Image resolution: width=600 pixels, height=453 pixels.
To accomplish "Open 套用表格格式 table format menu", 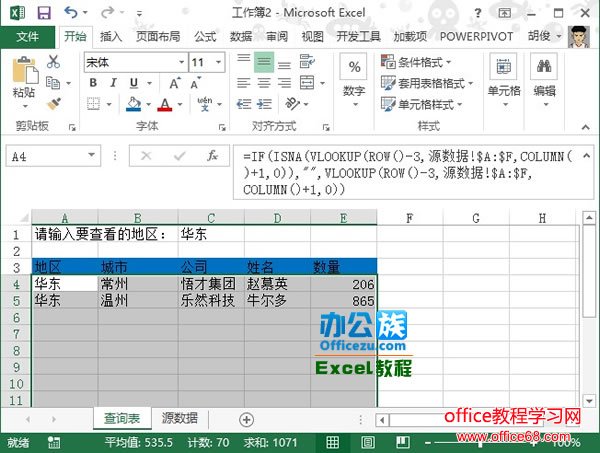I will tap(427, 83).
